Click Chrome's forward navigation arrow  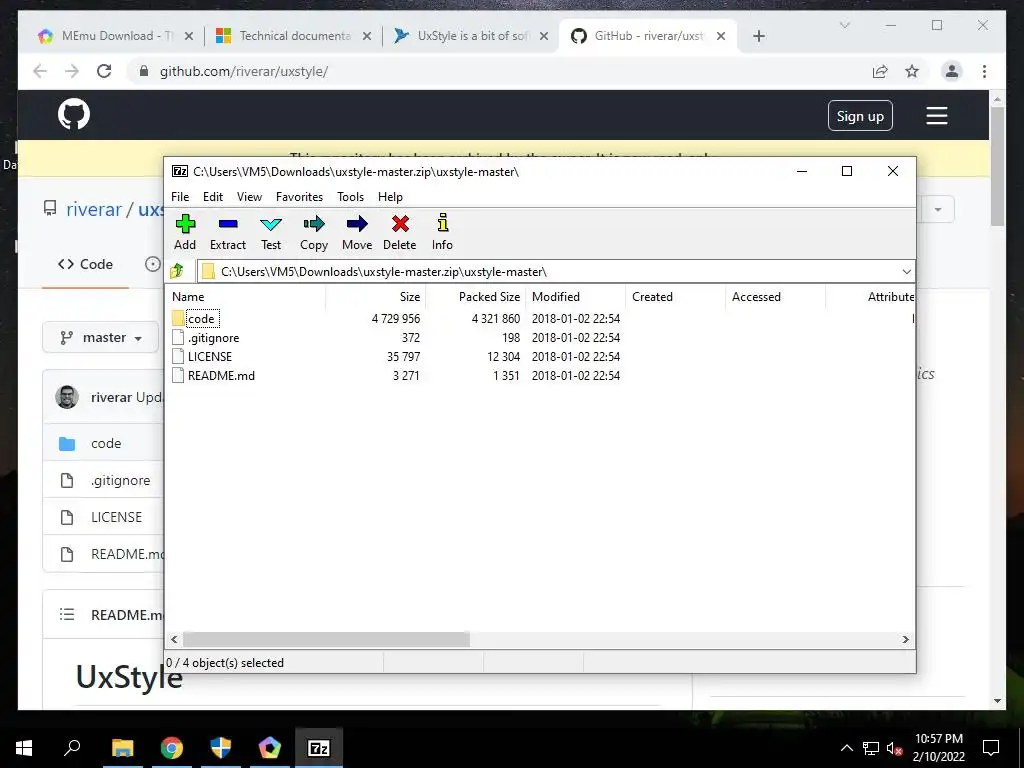(x=72, y=71)
